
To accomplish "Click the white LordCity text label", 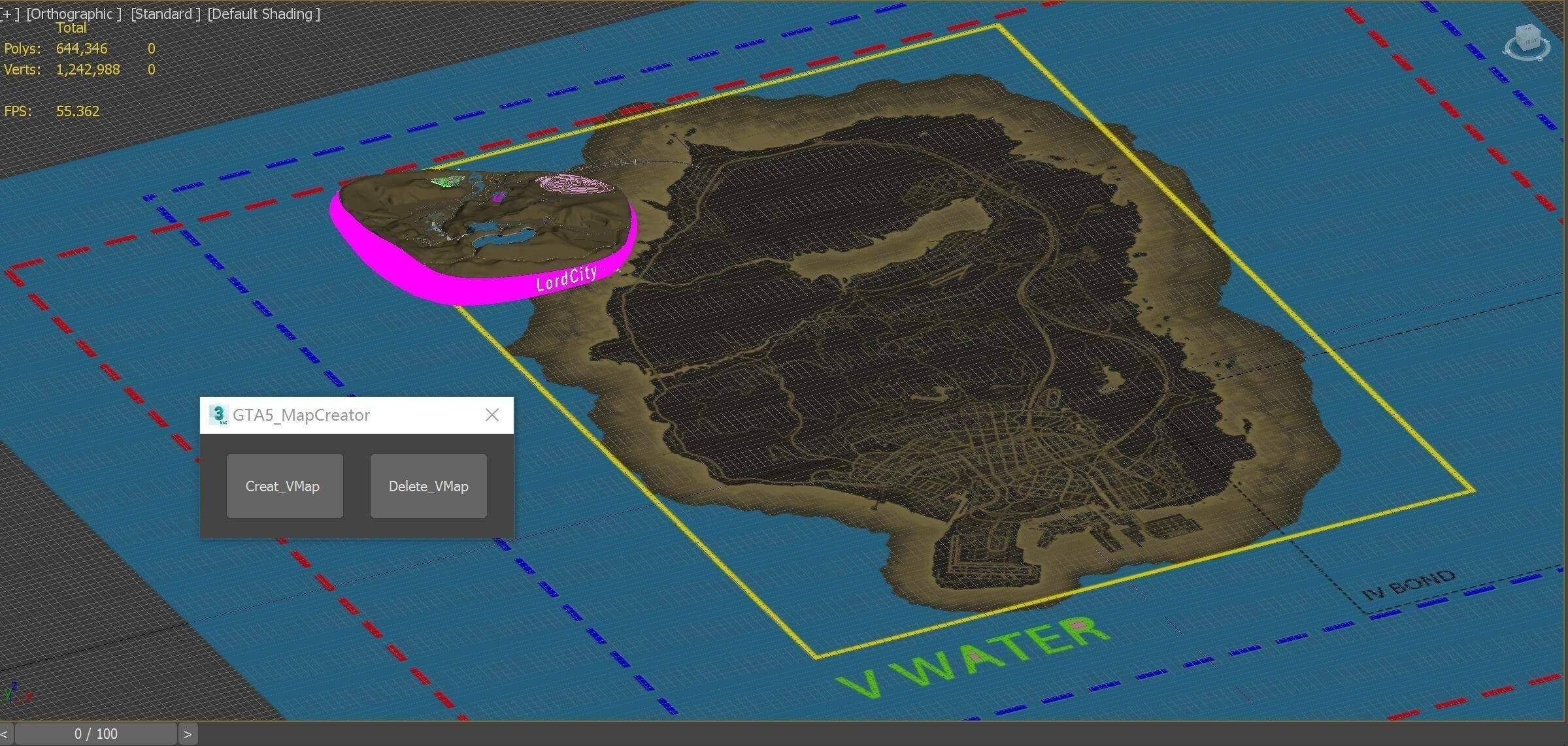I will [x=566, y=278].
